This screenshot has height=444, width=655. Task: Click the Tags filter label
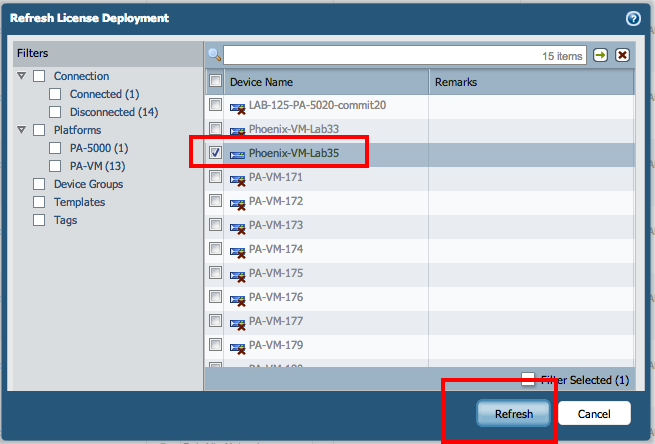click(x=66, y=220)
